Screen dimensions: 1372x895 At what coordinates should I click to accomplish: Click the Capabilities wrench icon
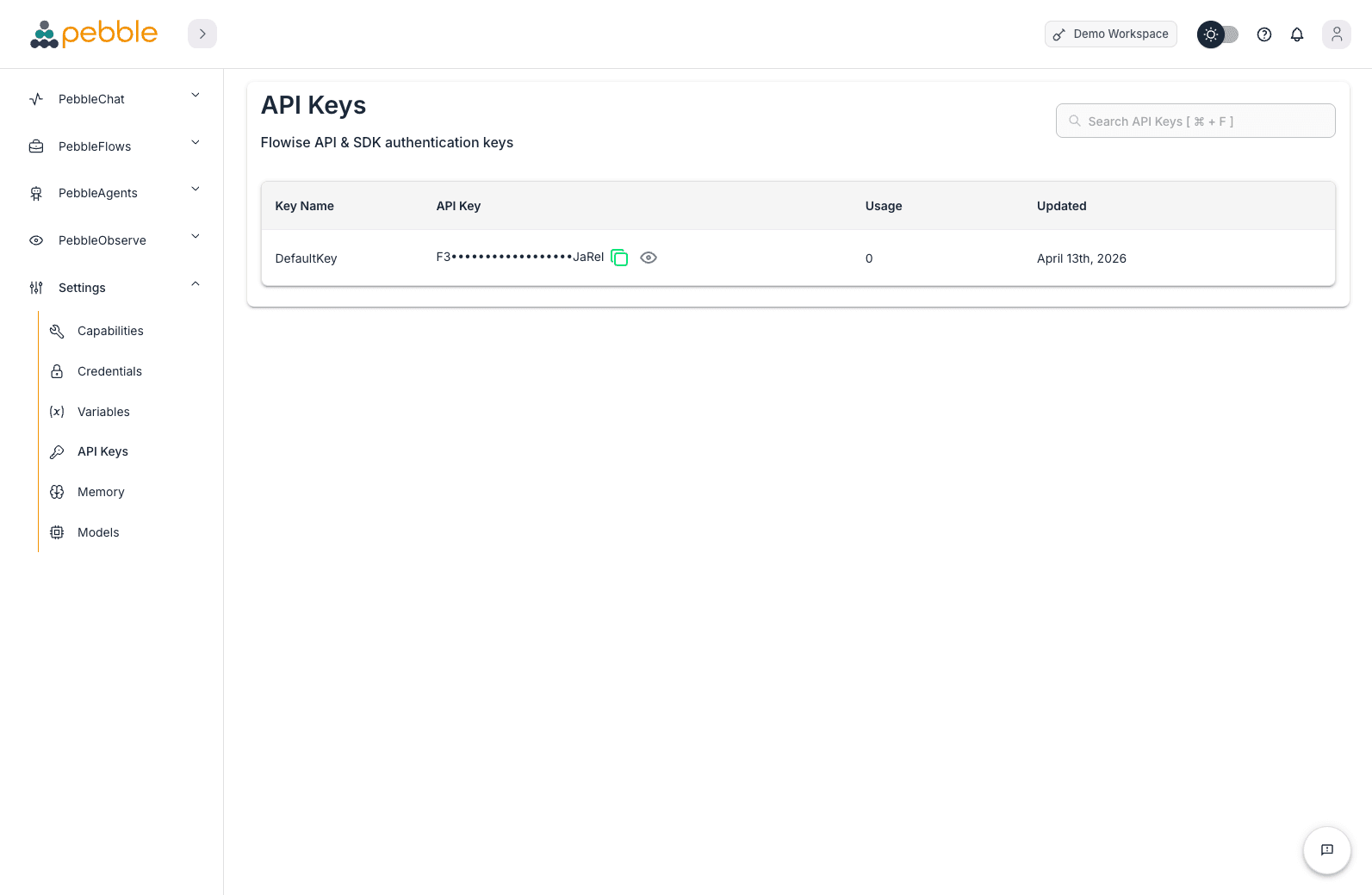[x=57, y=331]
